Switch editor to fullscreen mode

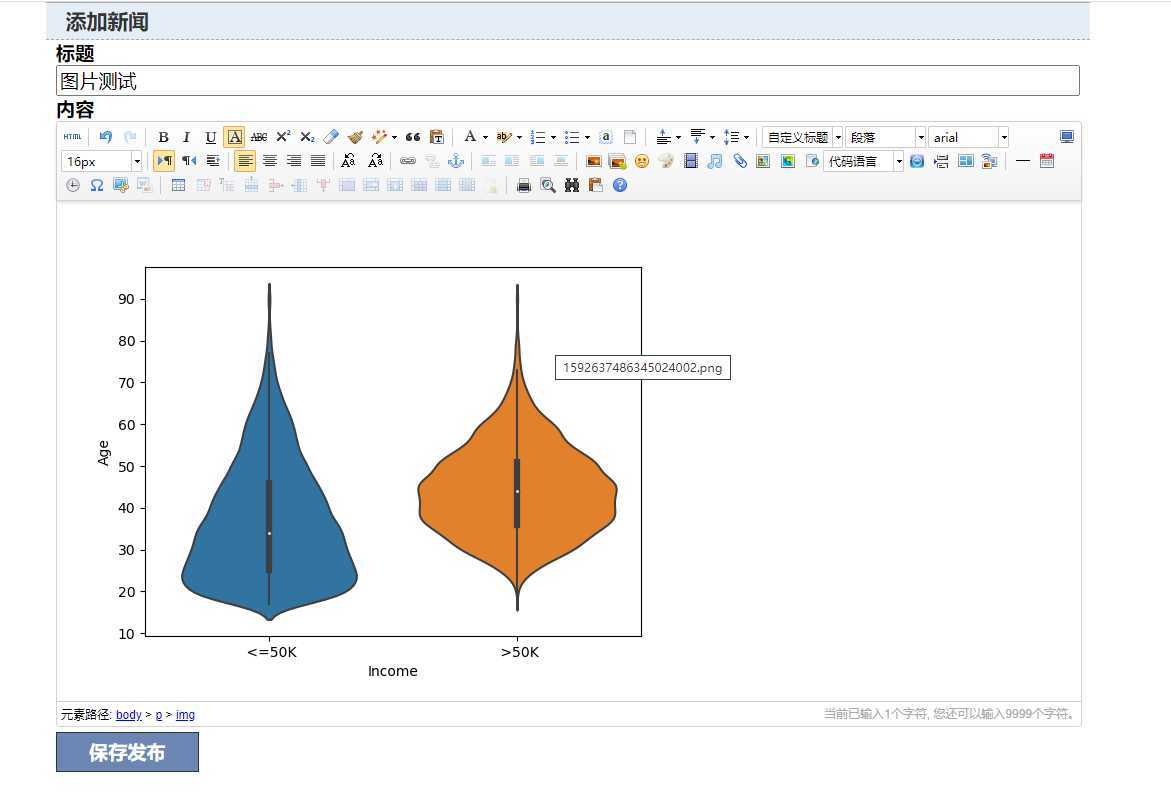1066,137
